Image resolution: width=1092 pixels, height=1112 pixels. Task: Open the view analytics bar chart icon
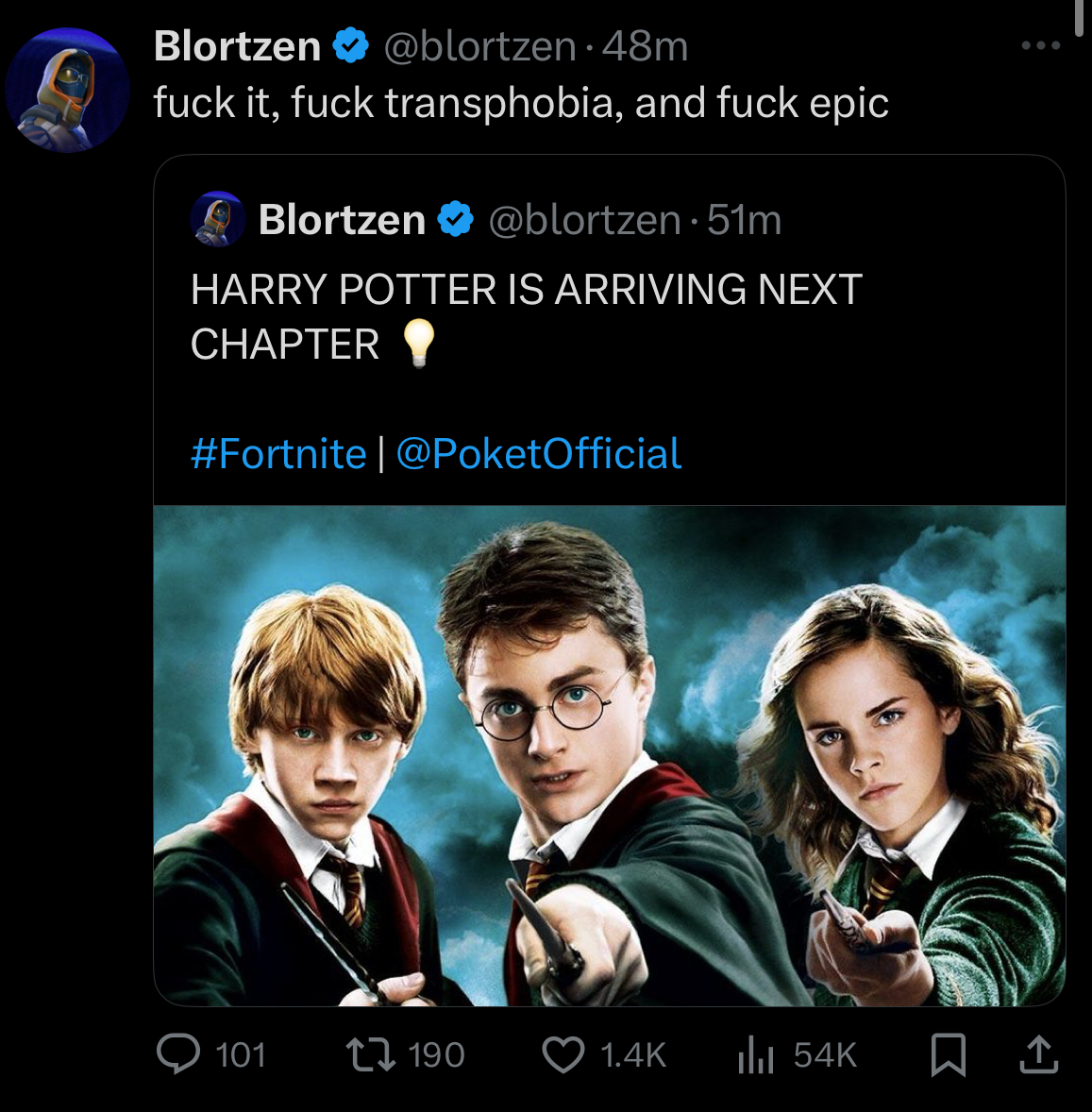tap(755, 1055)
